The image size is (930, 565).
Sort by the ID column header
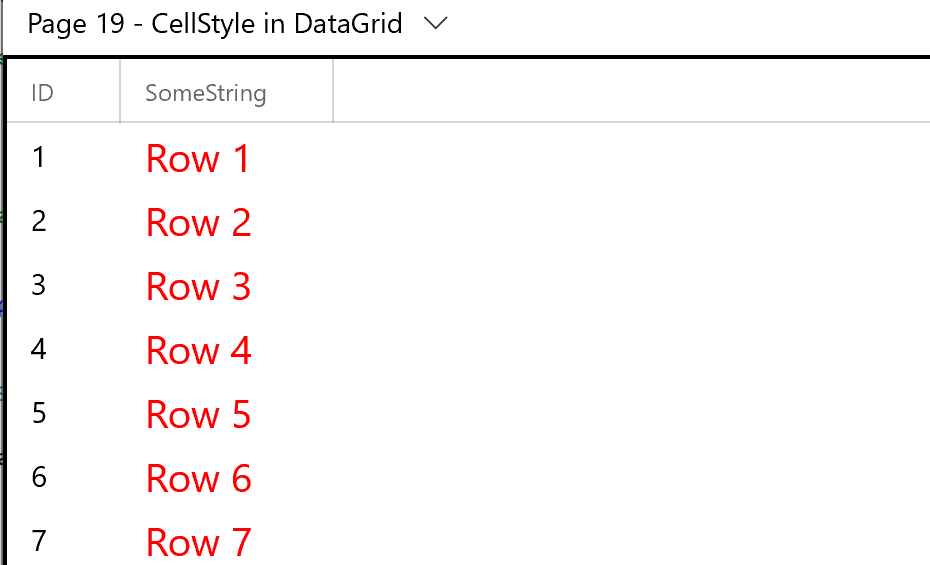coord(63,92)
